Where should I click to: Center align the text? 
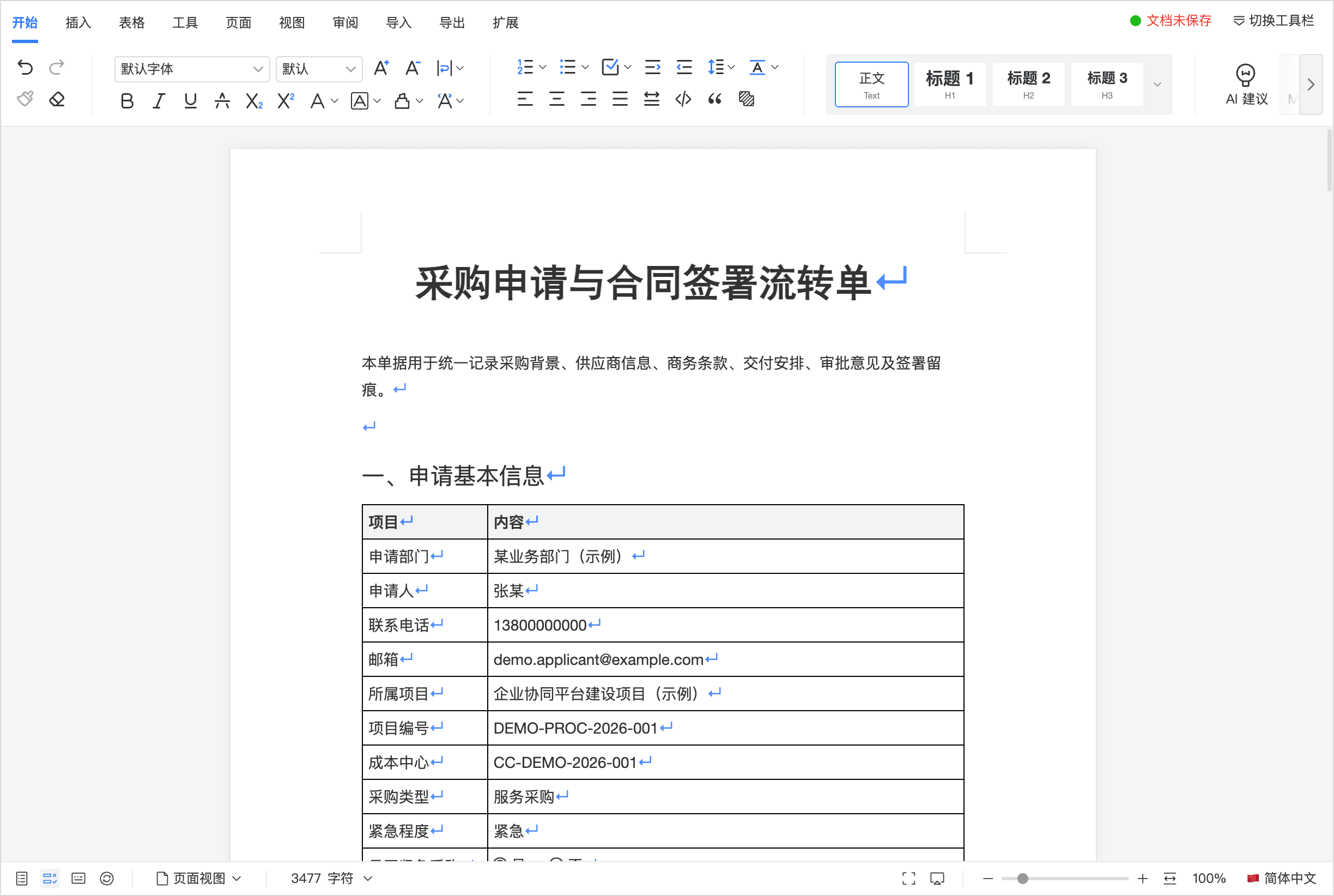[556, 99]
